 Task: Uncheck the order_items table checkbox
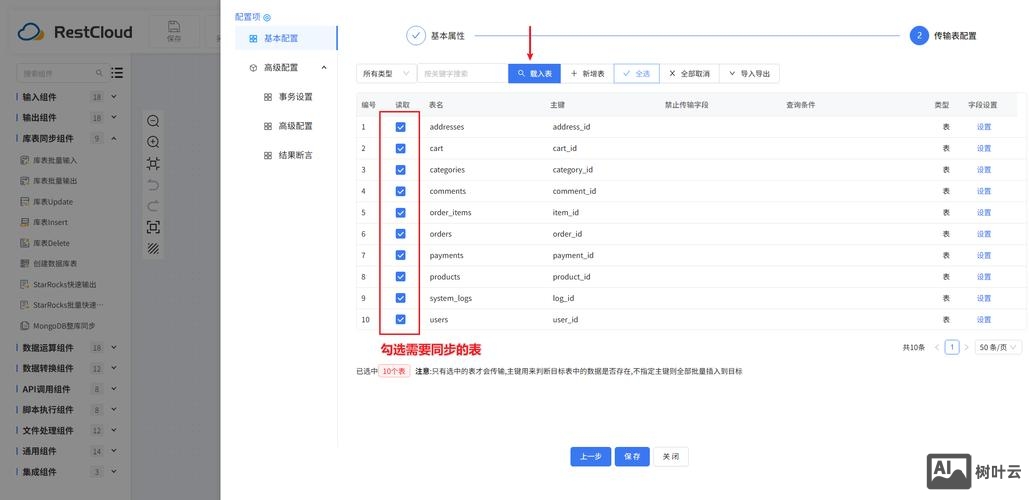400,213
